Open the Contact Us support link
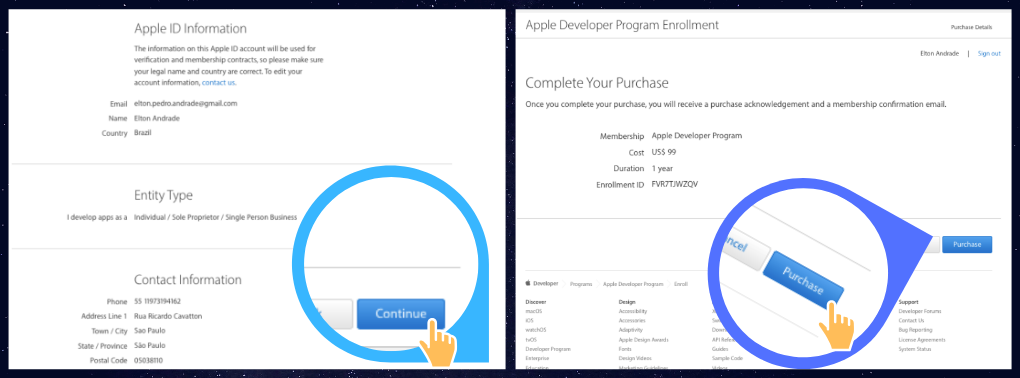 point(911,321)
